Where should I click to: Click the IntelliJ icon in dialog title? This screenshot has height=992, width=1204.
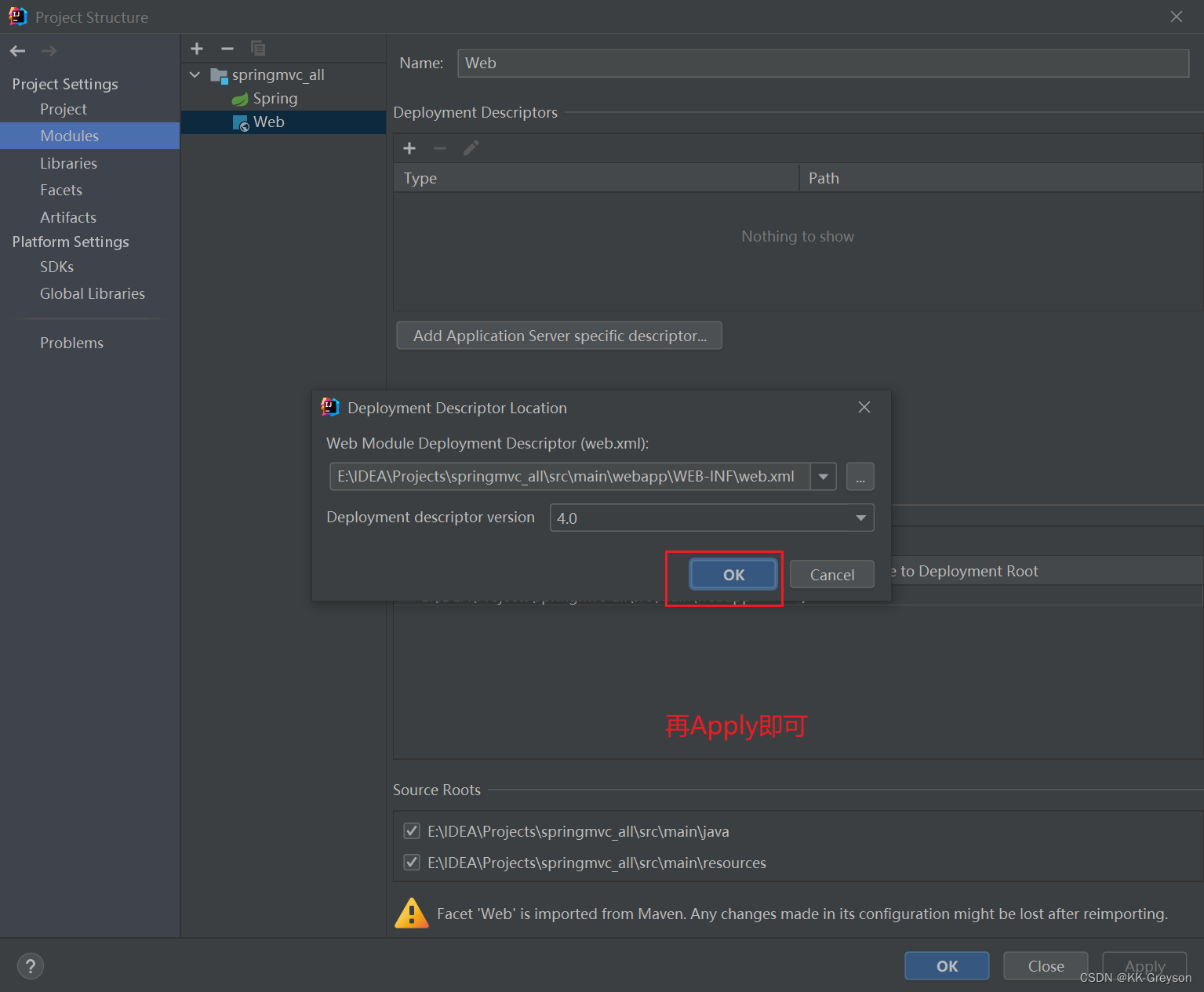[330, 407]
